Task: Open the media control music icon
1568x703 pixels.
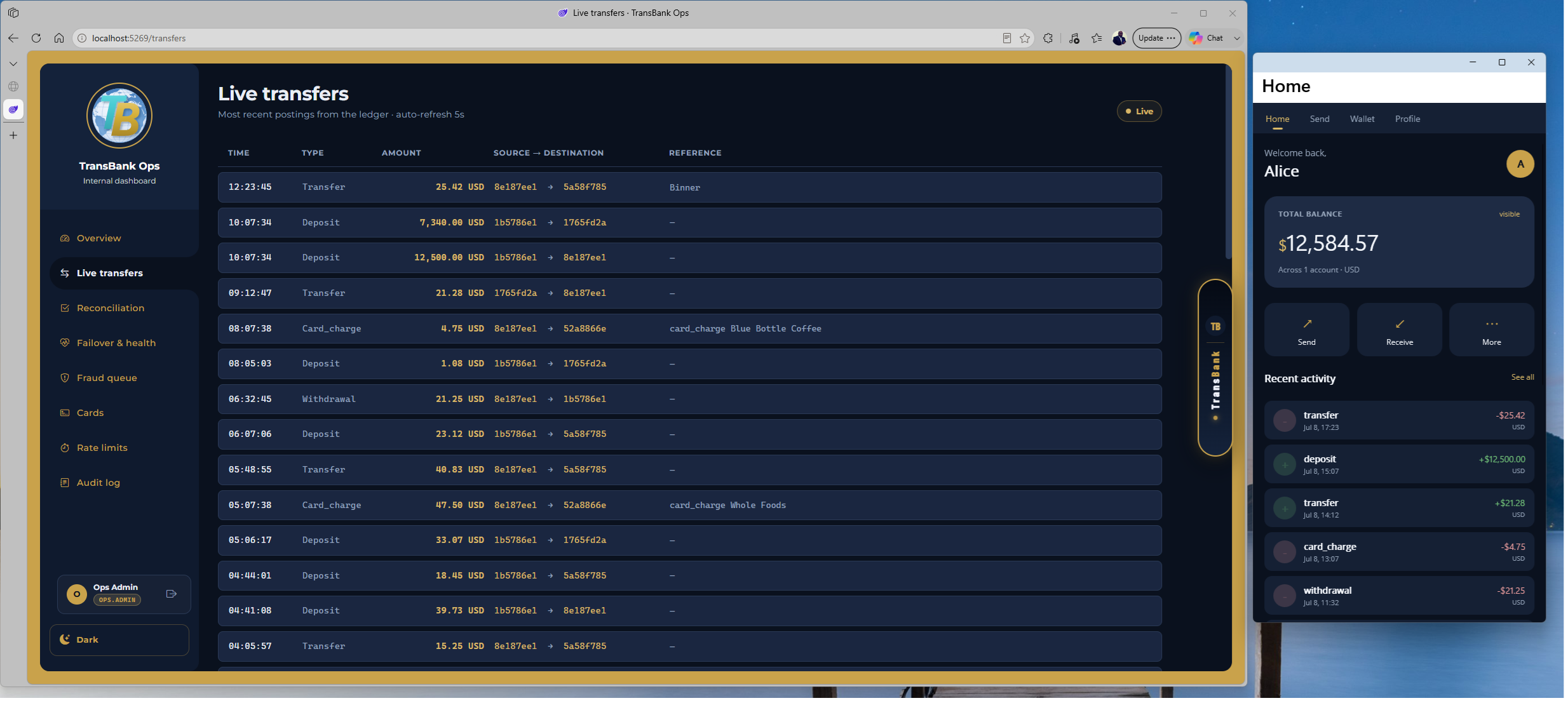Action: tap(1074, 38)
